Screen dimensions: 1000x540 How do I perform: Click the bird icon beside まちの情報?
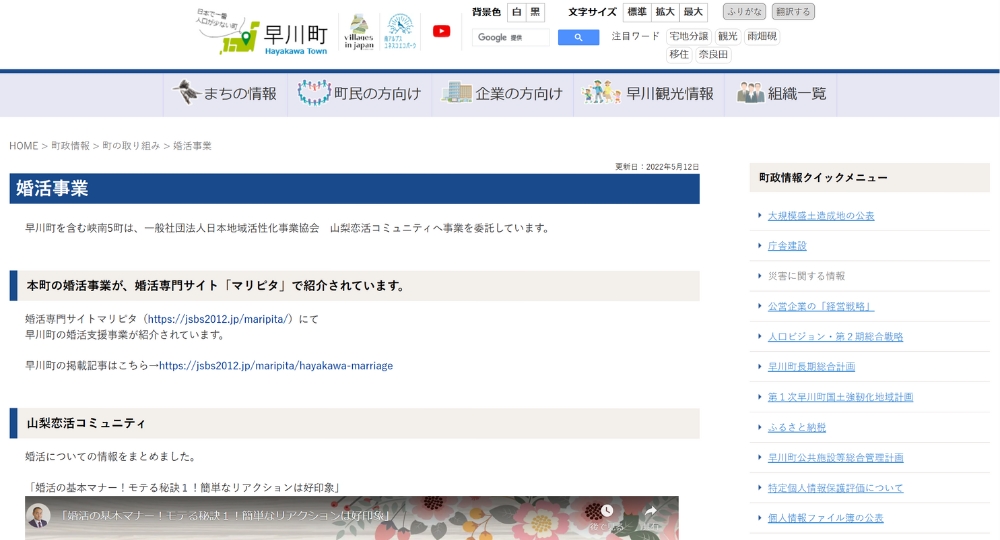pyautogui.click(x=186, y=93)
